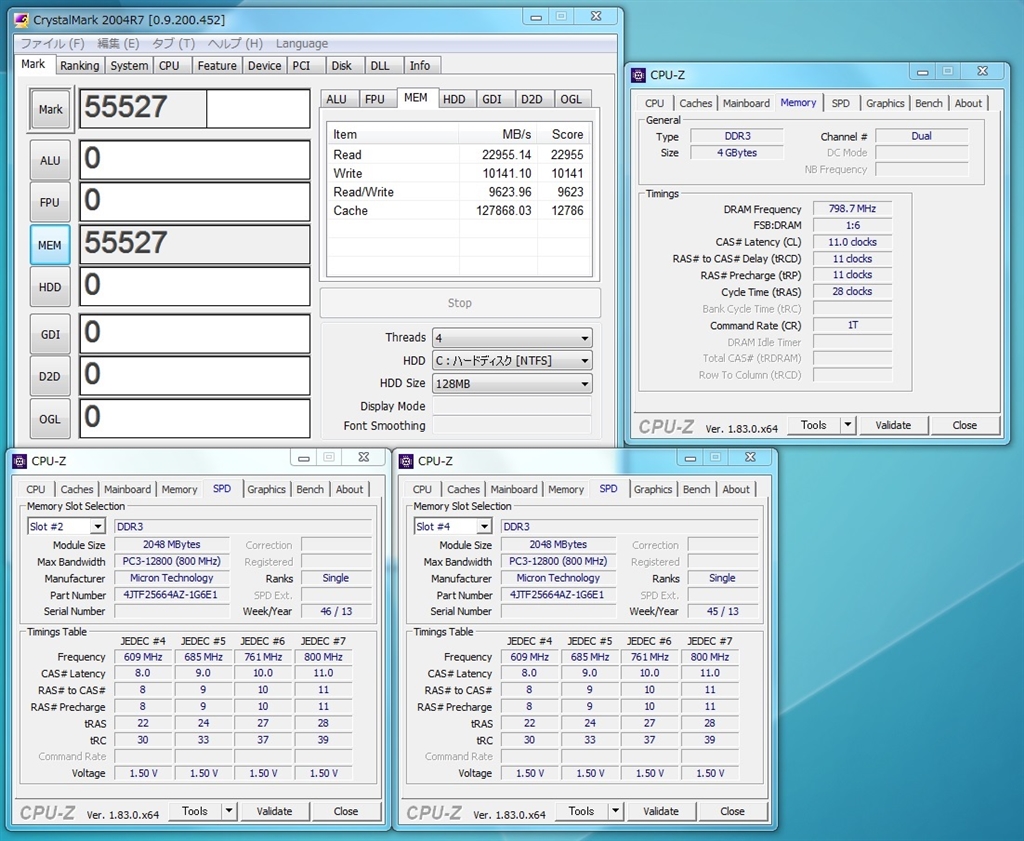Open the Threads dropdown in CrystalMark
The width and height of the screenshot is (1024, 841).
[x=512, y=338]
